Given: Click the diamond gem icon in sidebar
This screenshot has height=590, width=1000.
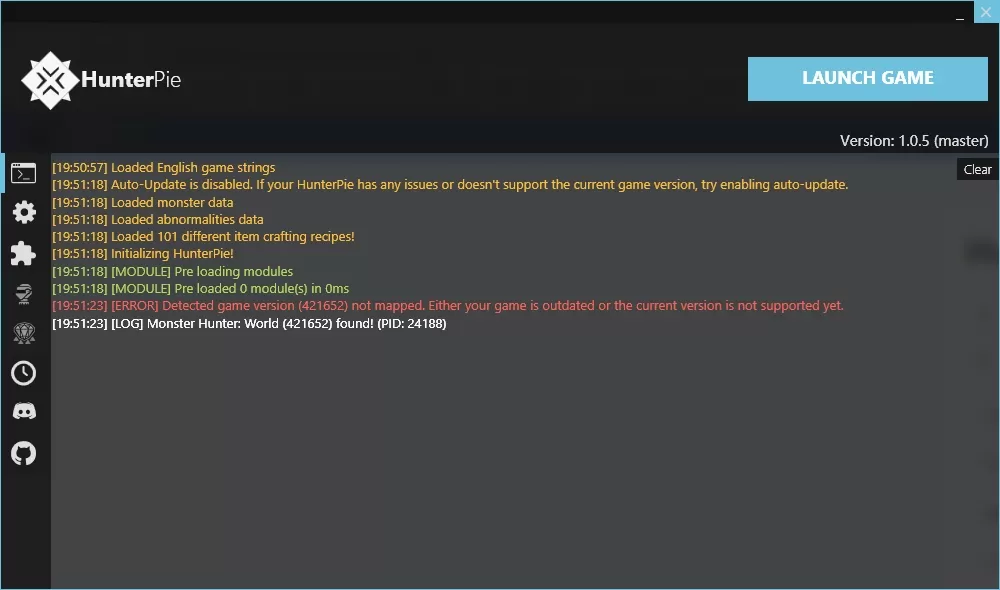Looking at the screenshot, I should pyautogui.click(x=24, y=333).
